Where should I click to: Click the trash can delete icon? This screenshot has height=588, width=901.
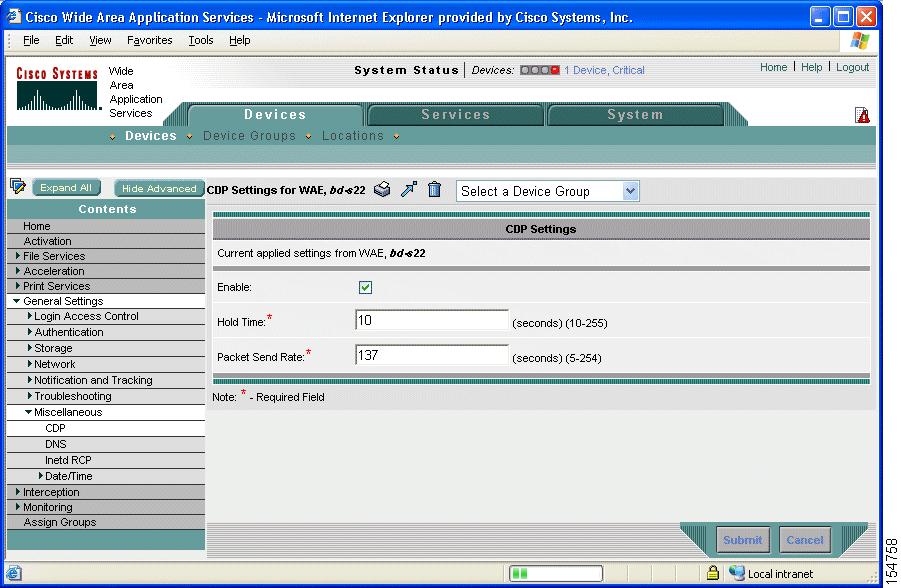[434, 189]
